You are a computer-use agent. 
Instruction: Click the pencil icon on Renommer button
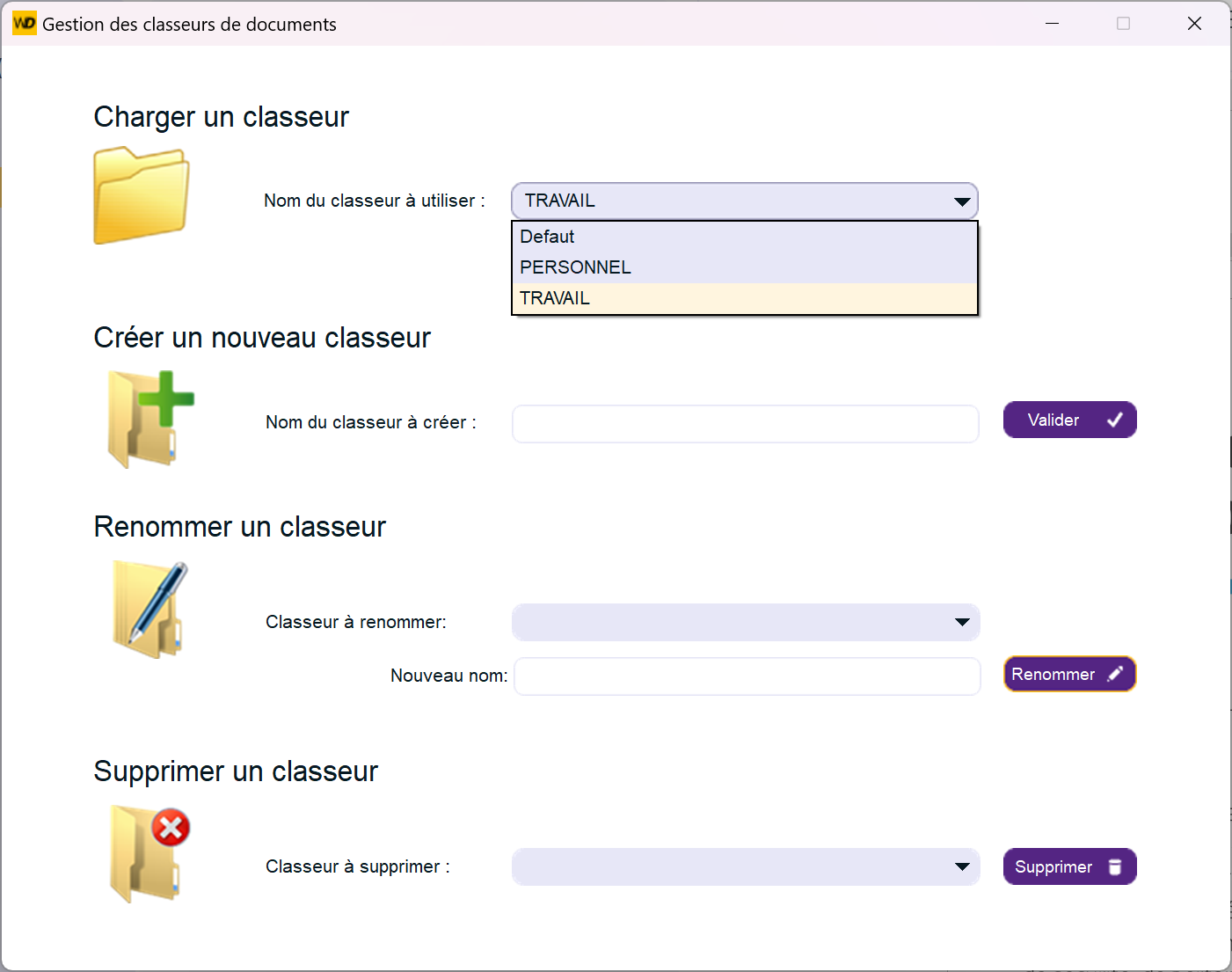click(x=1114, y=675)
